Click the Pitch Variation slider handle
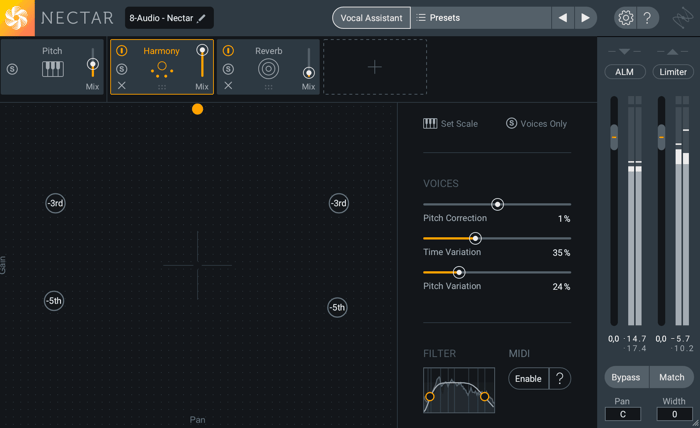 pyautogui.click(x=458, y=272)
